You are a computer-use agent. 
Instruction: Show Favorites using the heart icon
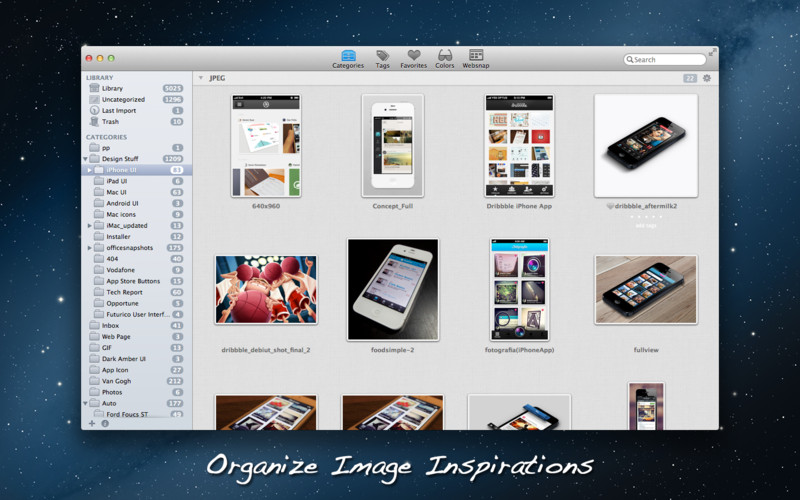point(413,59)
